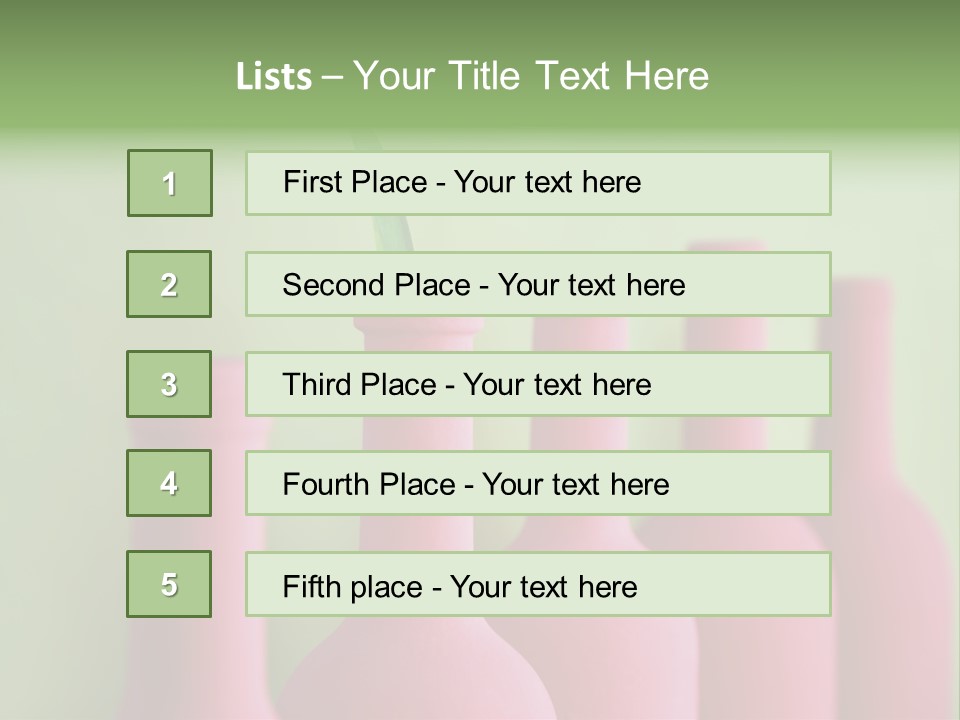Select the number 4 box
Screen dimensions: 960x720
(169, 483)
